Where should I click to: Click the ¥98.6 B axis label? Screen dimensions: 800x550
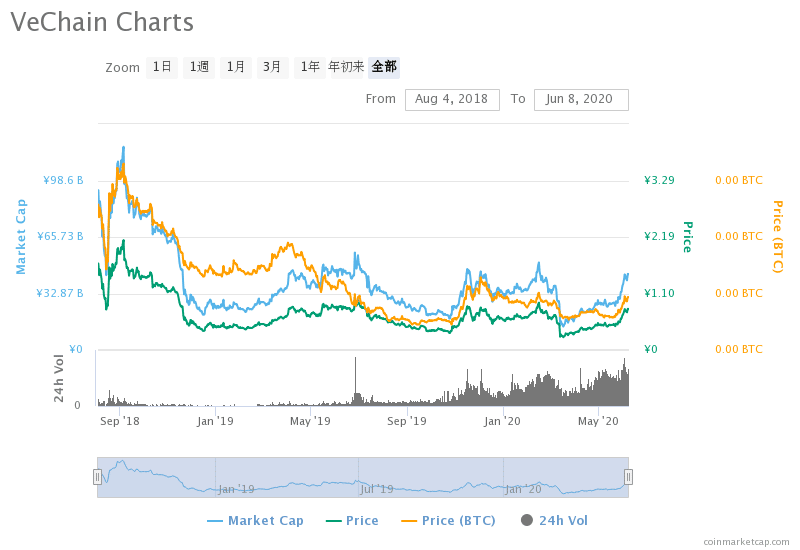click(x=63, y=181)
